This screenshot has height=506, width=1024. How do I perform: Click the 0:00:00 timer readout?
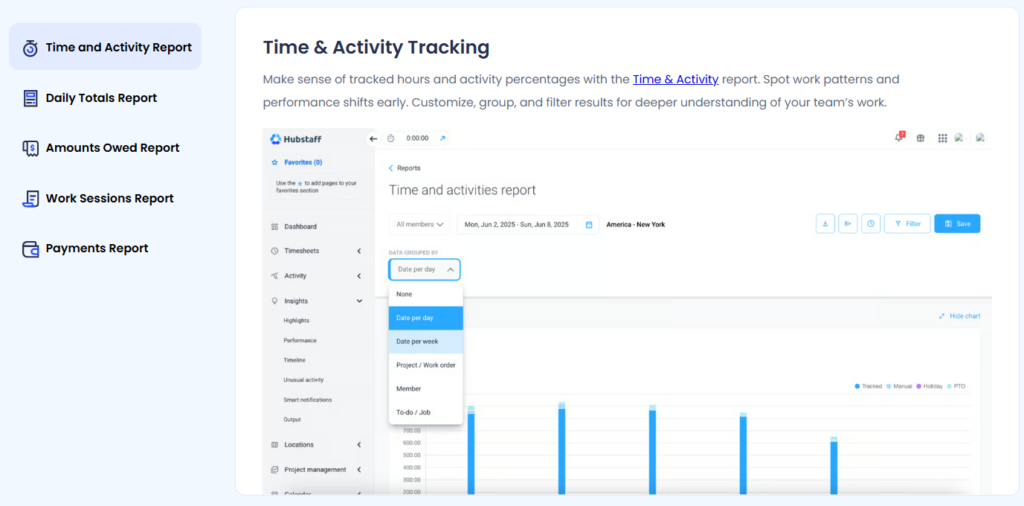(x=417, y=138)
